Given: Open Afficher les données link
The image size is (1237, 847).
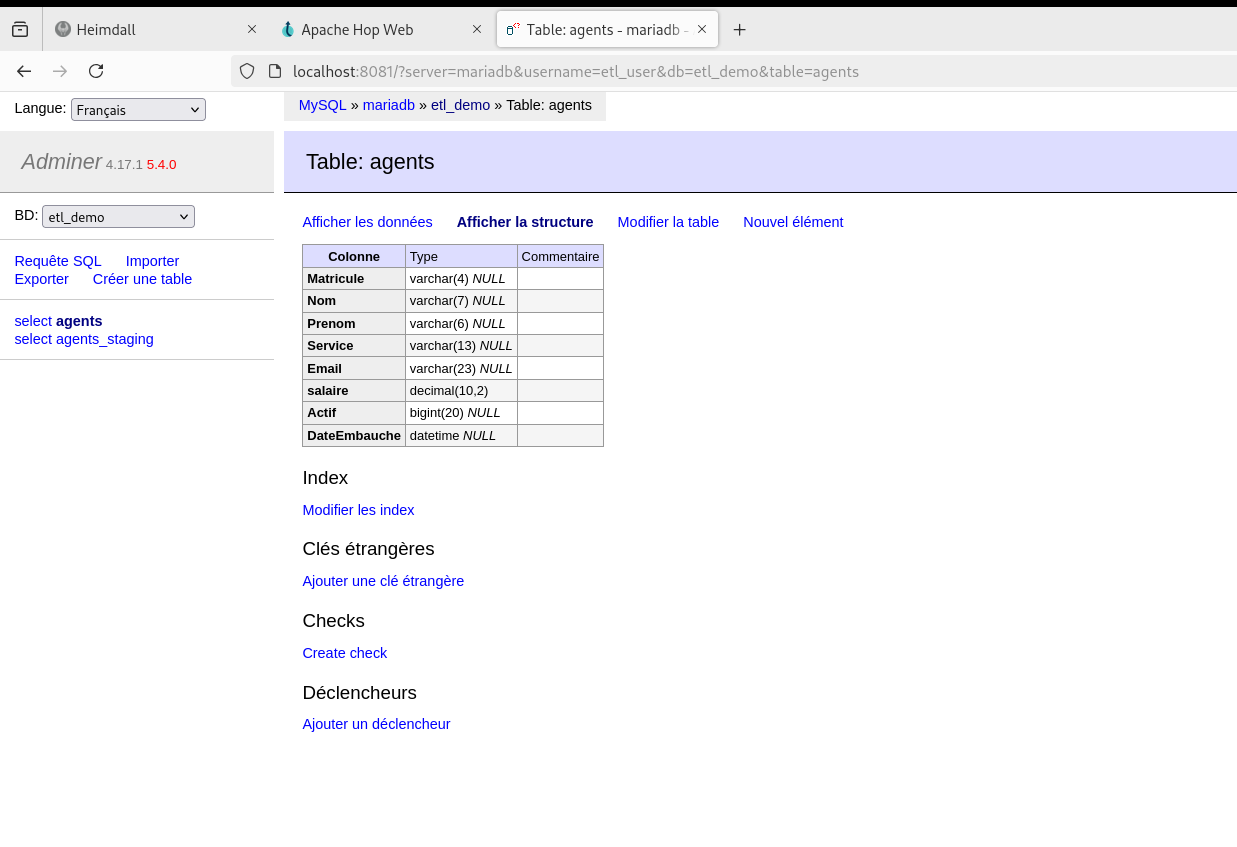Looking at the screenshot, I should (x=367, y=222).
